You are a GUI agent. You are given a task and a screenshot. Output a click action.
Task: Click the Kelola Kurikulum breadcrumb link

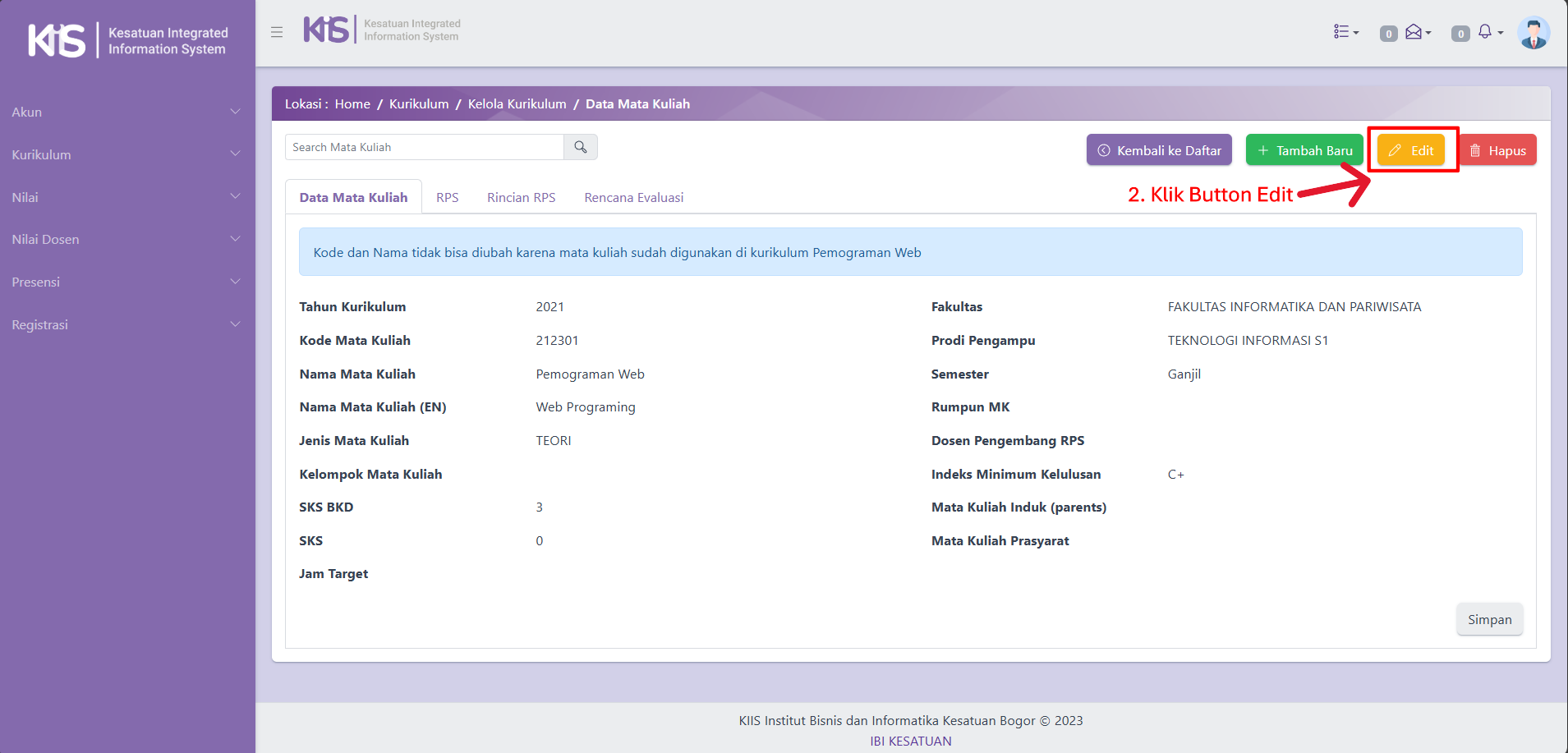click(517, 103)
